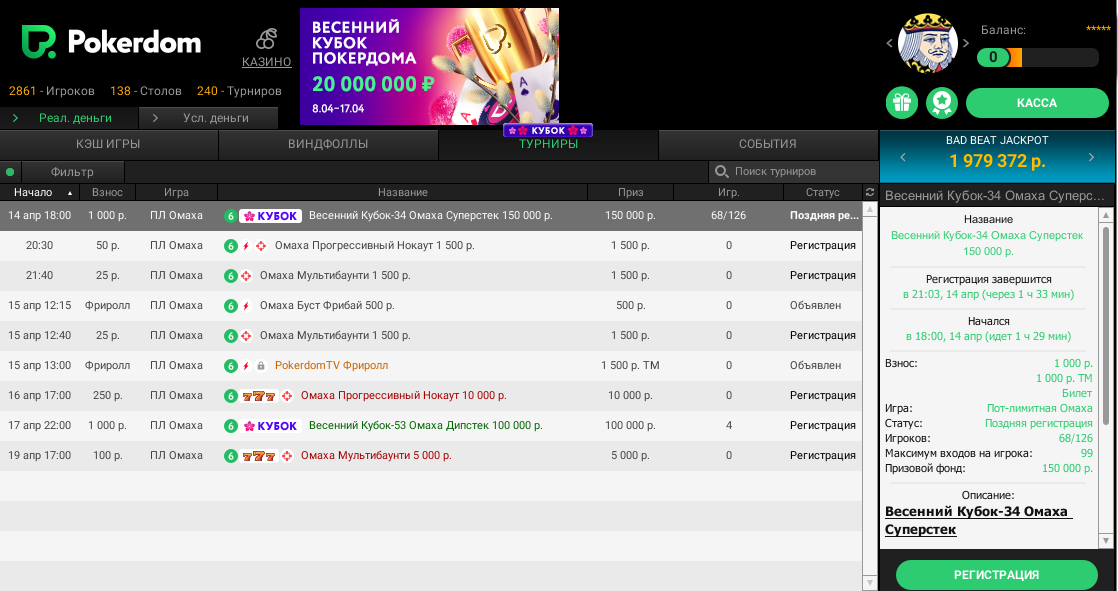This screenshot has height=591, width=1118.
Task: Switch to the СОБЫТИЯ tab
Action: click(x=767, y=144)
